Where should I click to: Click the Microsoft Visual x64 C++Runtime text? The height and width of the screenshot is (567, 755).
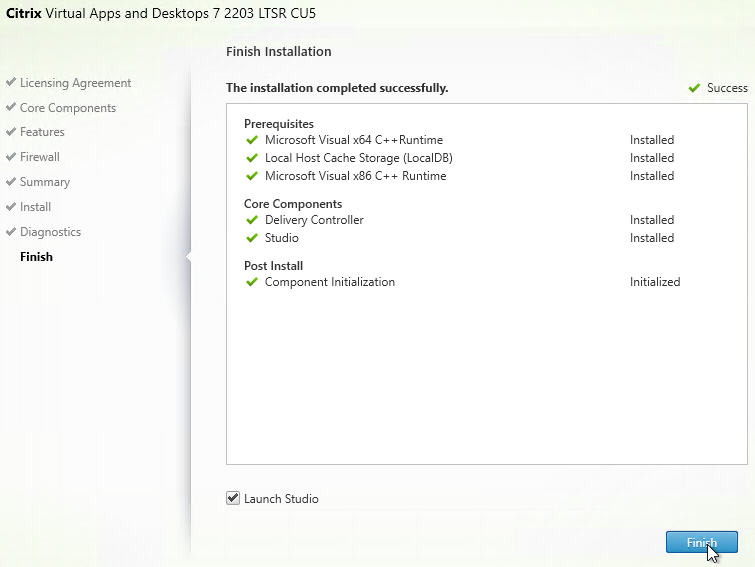click(x=354, y=140)
